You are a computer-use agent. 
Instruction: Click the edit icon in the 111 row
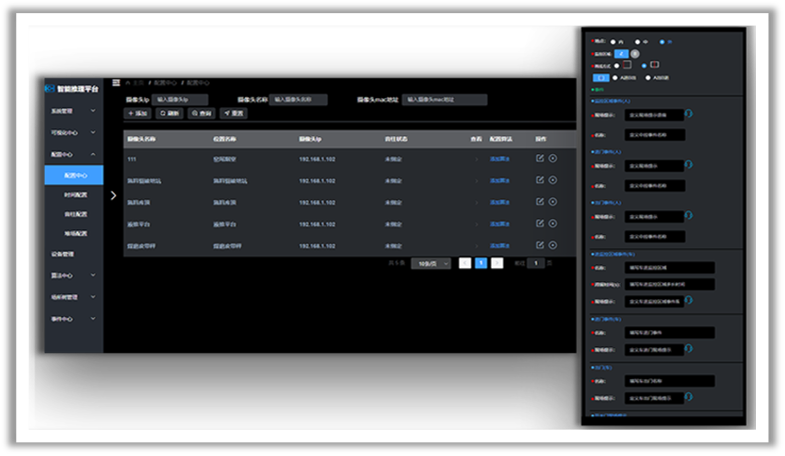(x=540, y=158)
